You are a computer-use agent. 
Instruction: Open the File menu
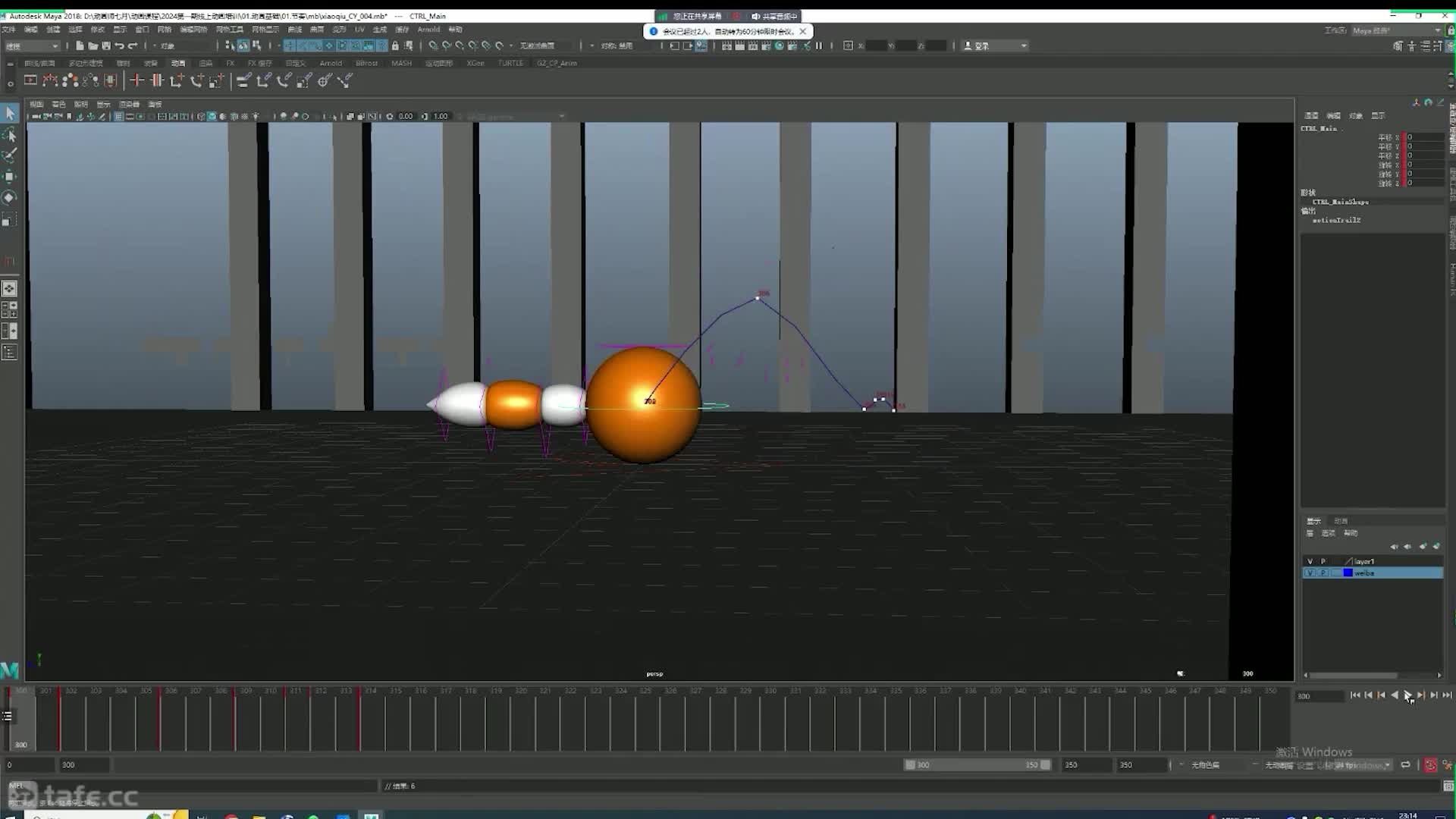8,30
